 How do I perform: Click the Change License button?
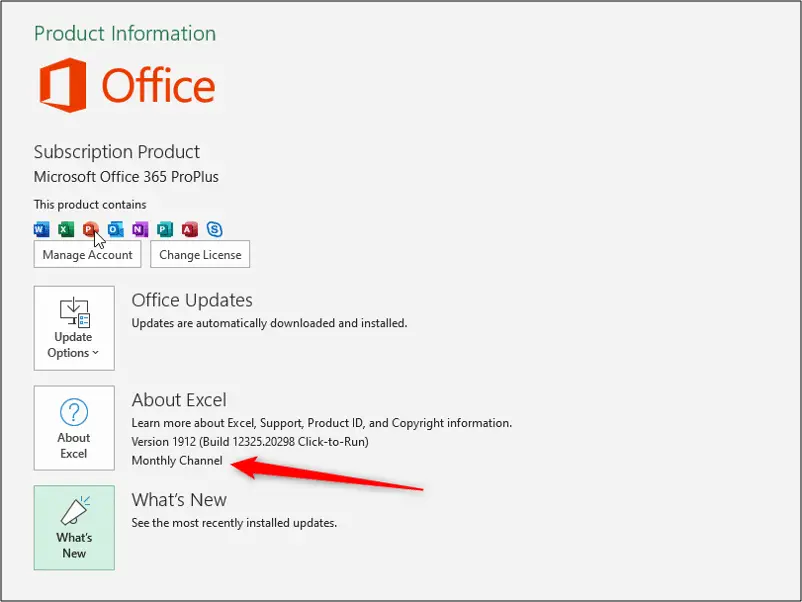pos(200,254)
